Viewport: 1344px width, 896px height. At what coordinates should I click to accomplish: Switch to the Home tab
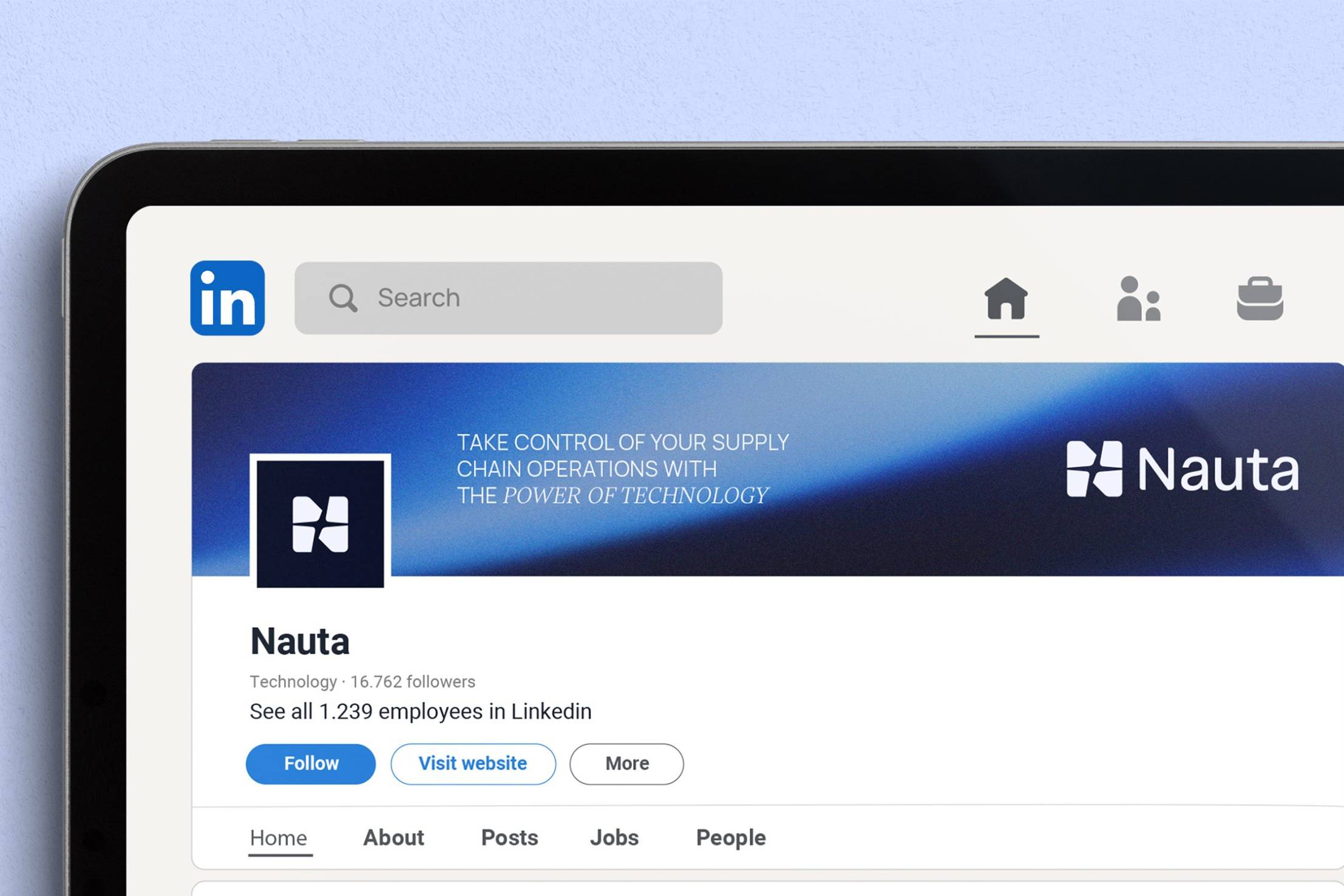click(x=279, y=838)
